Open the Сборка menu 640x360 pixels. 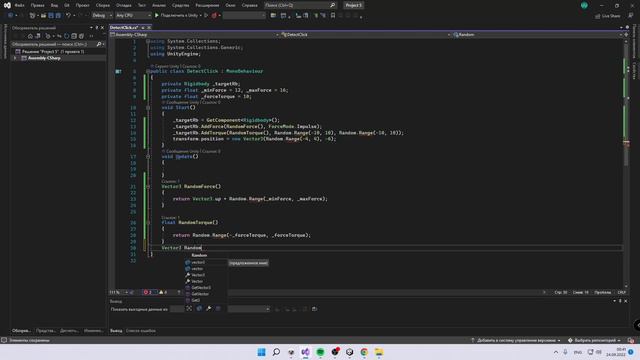click(x=102, y=5)
